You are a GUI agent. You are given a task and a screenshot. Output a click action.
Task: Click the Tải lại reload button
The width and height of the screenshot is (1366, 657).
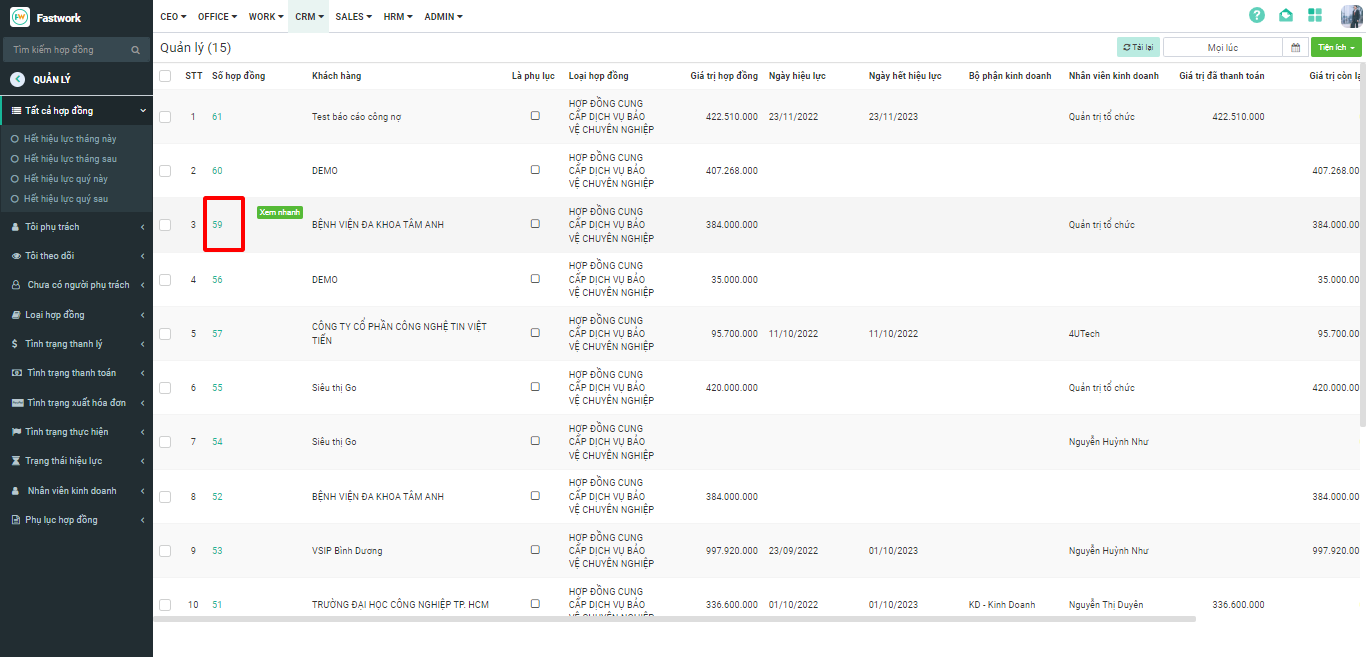[x=1138, y=47]
